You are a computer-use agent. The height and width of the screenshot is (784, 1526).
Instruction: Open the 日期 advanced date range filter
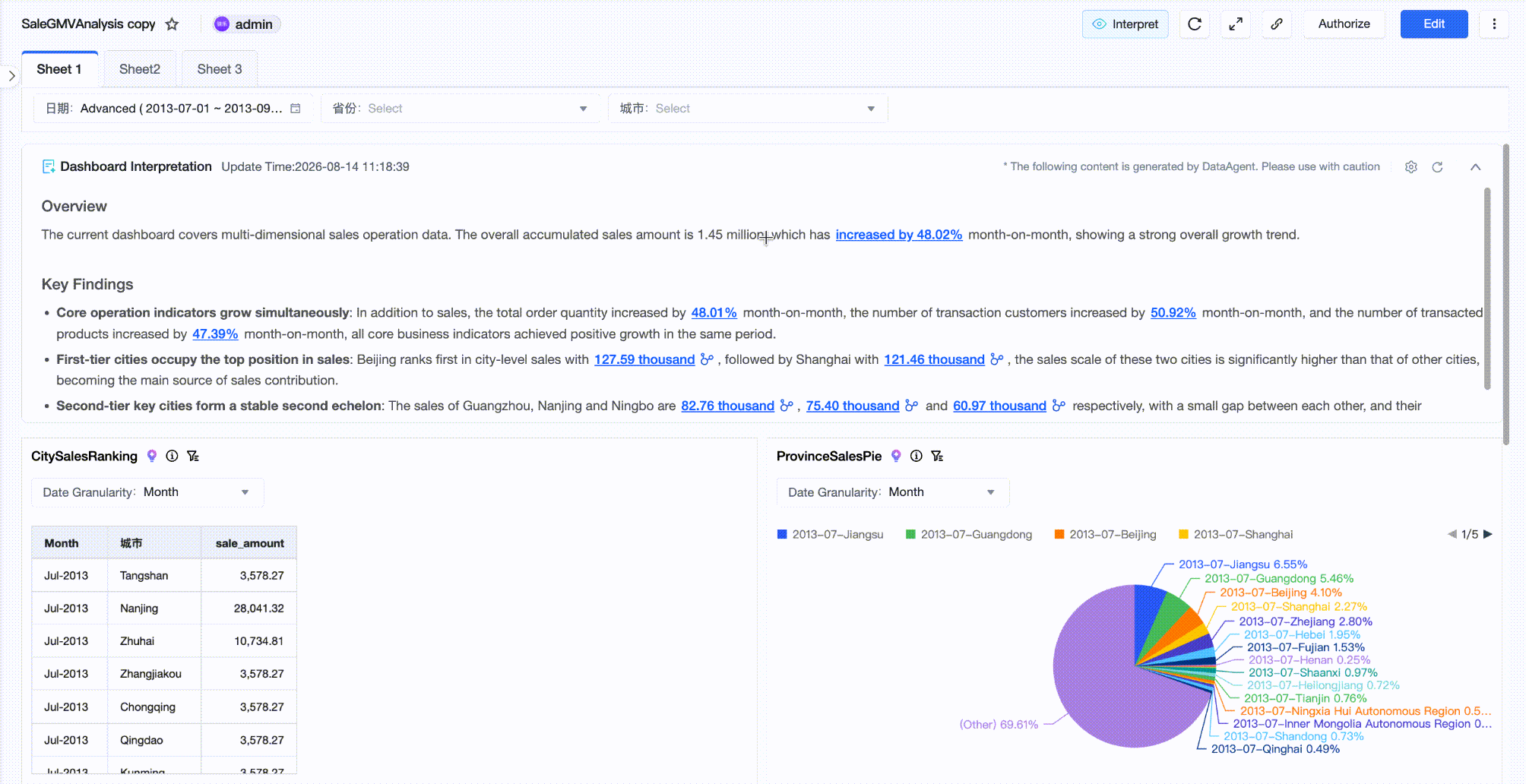tap(173, 109)
